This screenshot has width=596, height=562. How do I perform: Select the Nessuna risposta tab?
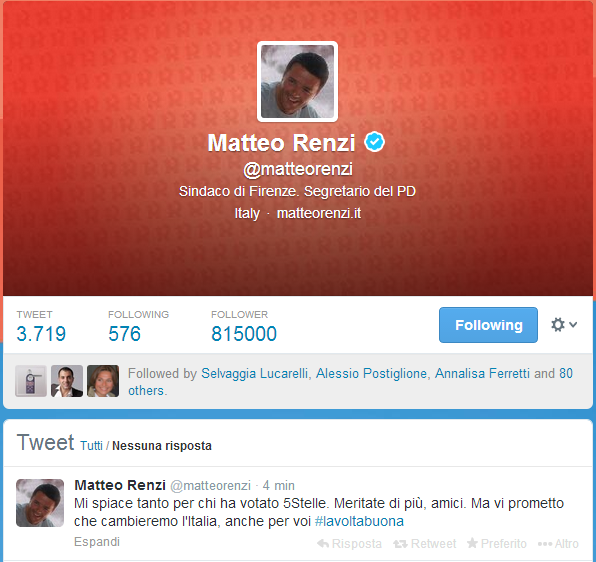click(x=162, y=445)
